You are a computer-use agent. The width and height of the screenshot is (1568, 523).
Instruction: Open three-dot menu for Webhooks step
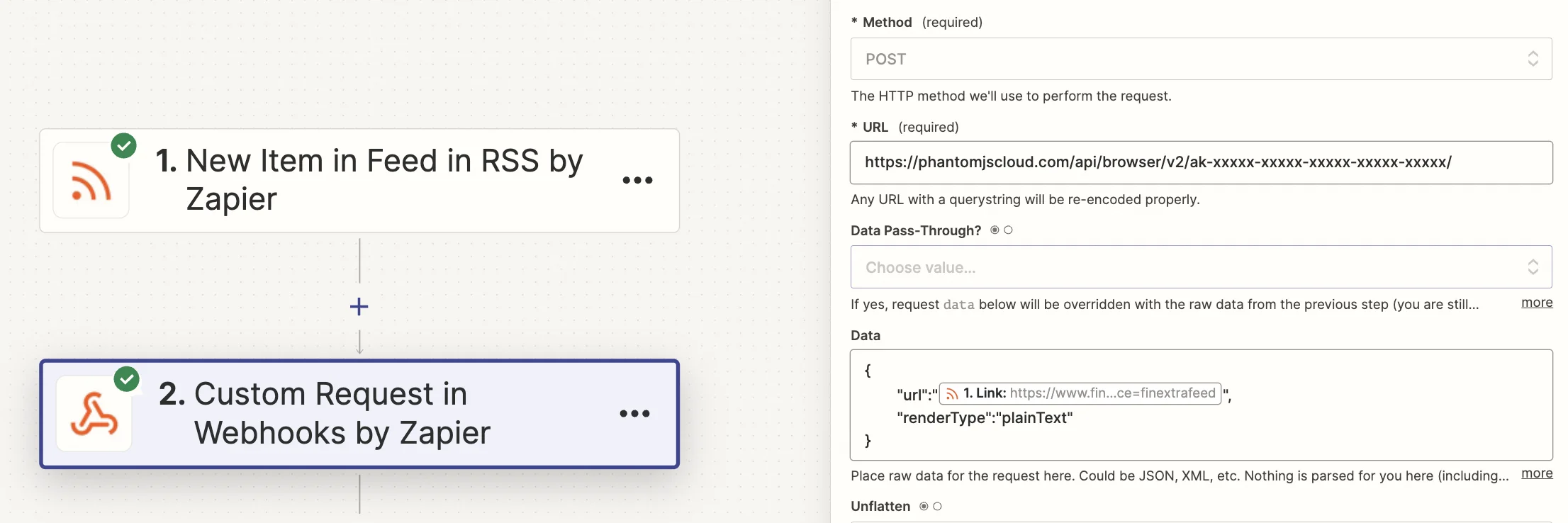click(634, 414)
